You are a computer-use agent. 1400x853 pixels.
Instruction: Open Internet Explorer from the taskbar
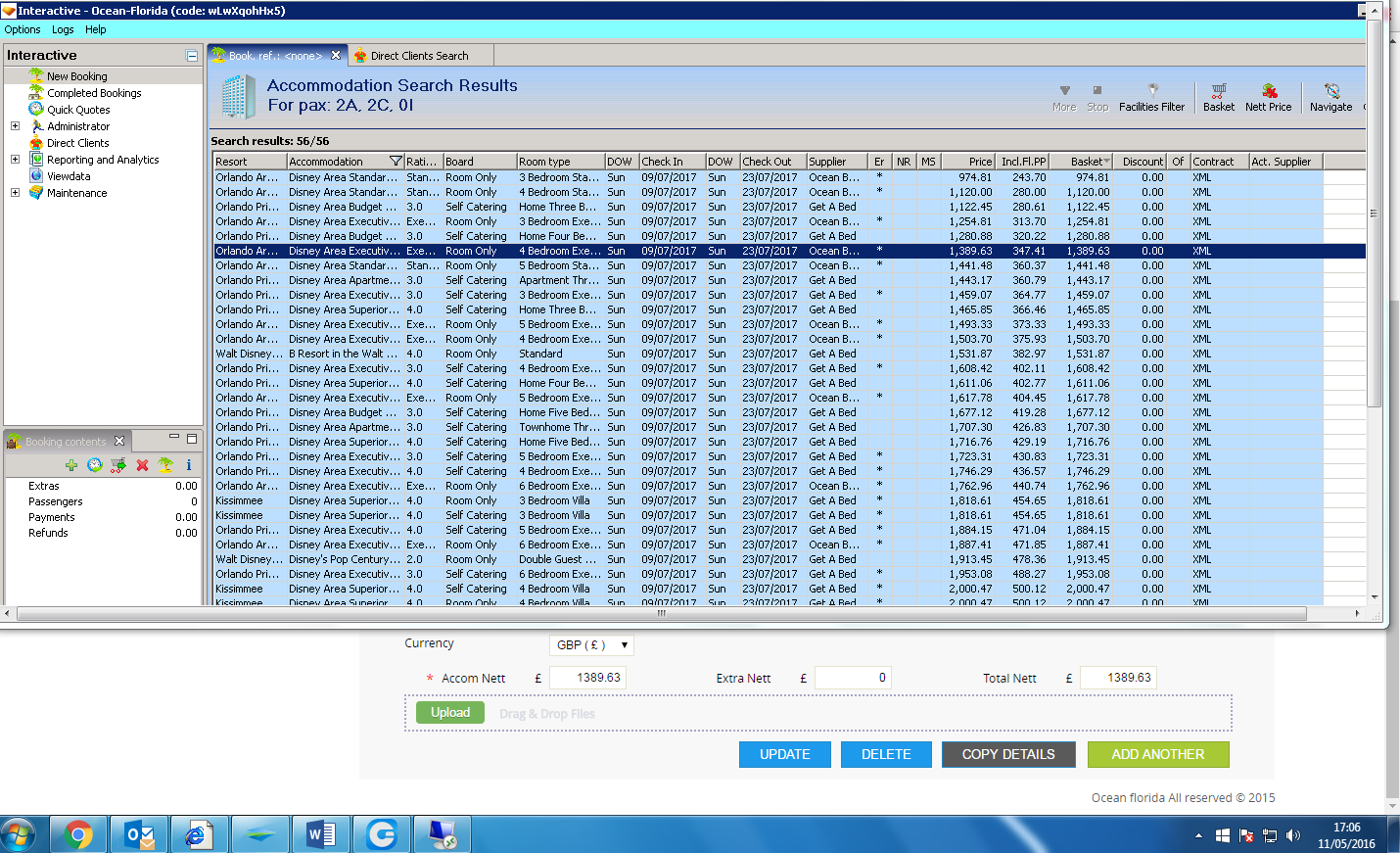[200, 834]
